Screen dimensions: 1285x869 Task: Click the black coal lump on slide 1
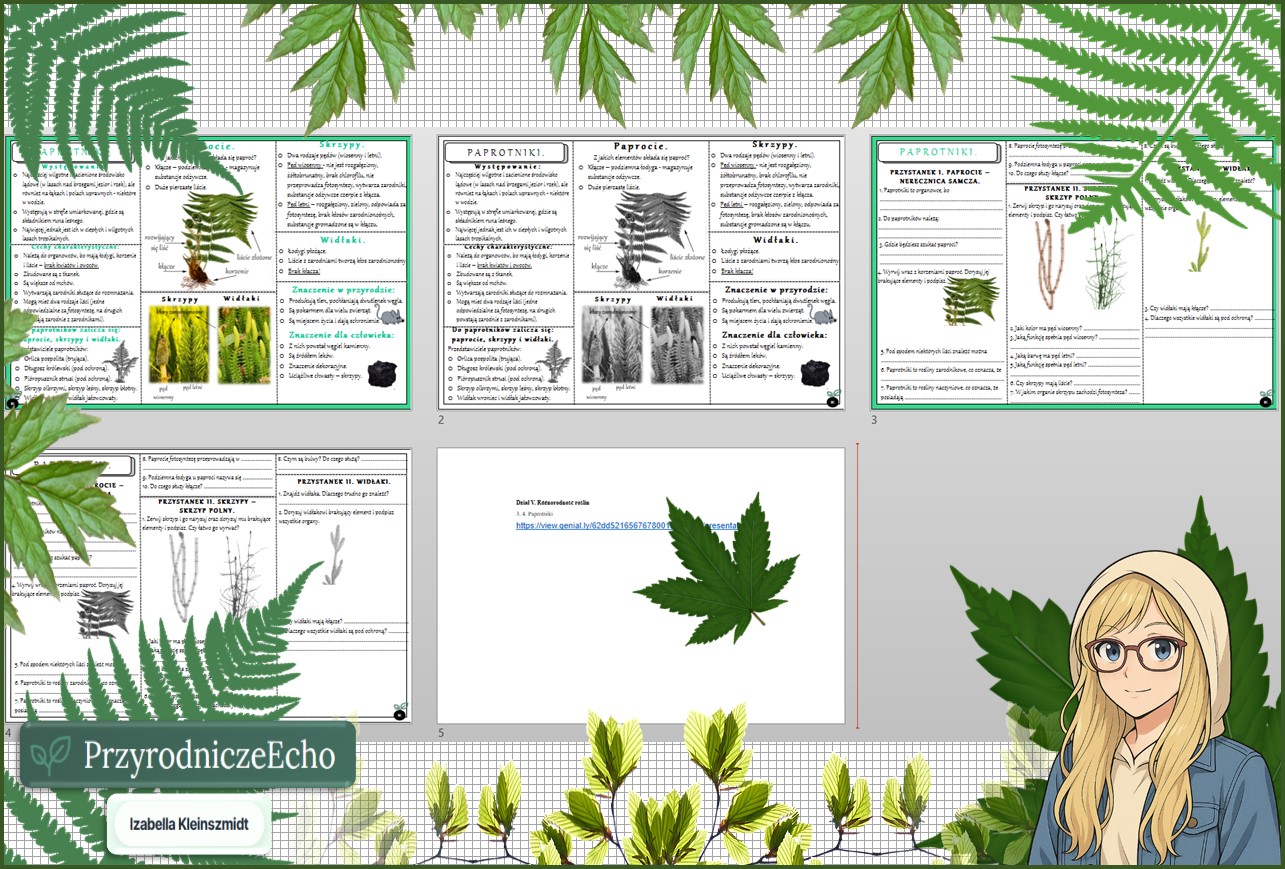click(383, 373)
